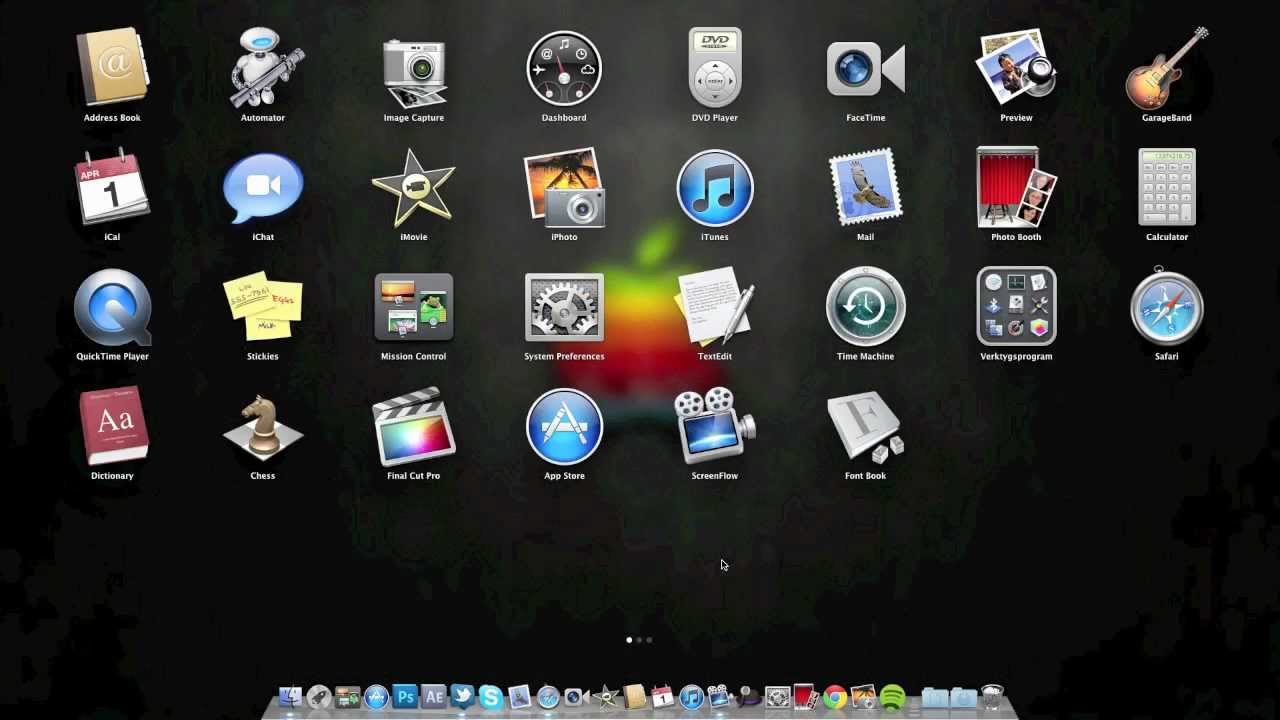The image size is (1280, 720).
Task: Click the iCal calendar icon in the Dock
Action: pyautogui.click(x=663, y=697)
